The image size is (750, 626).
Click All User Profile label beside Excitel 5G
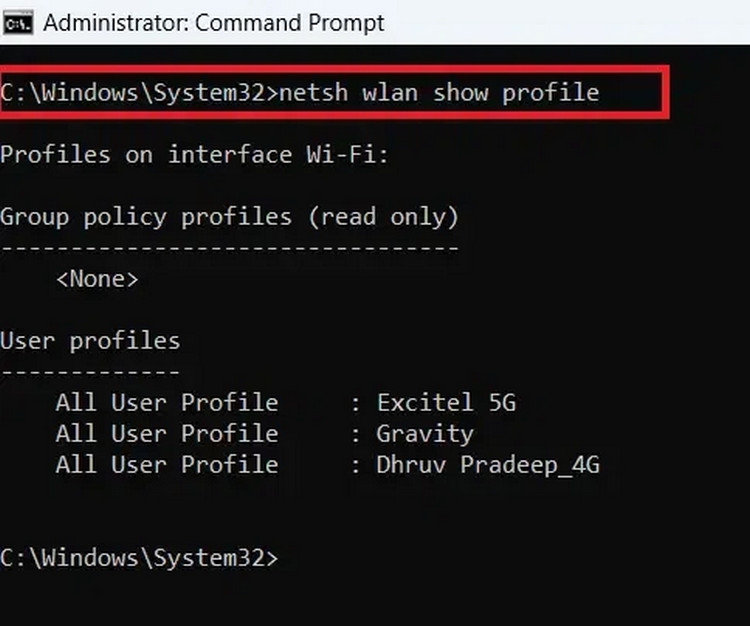pos(166,403)
